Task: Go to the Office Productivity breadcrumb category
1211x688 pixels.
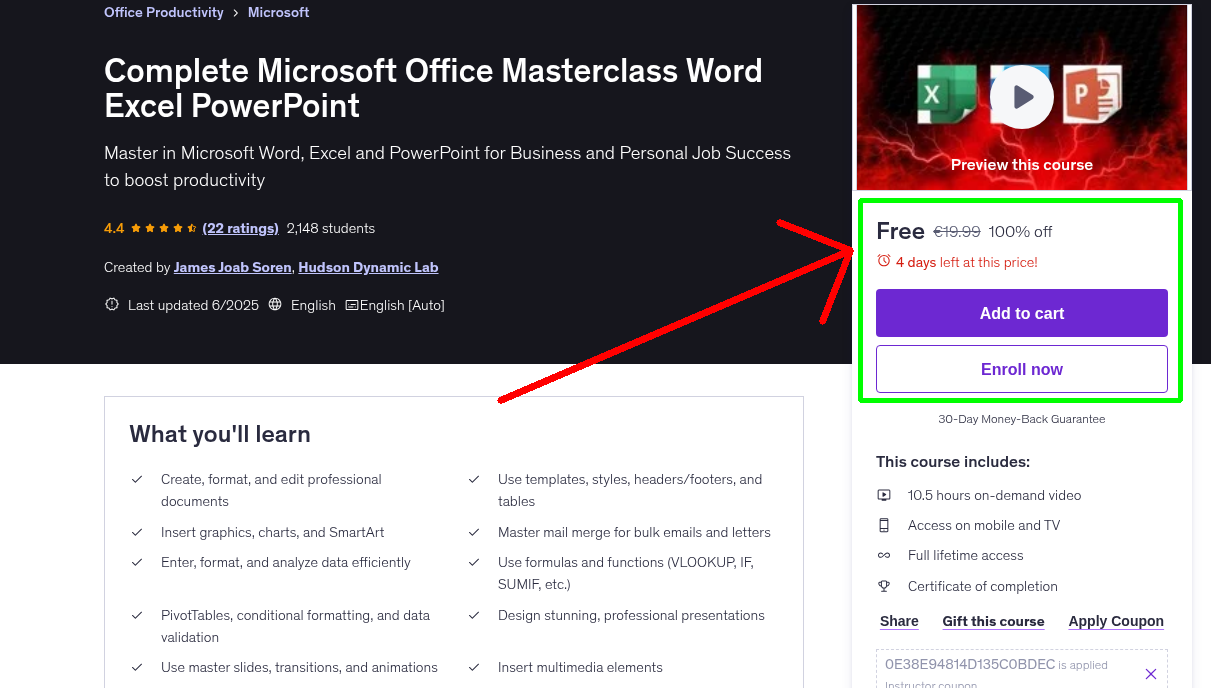Action: click(164, 12)
